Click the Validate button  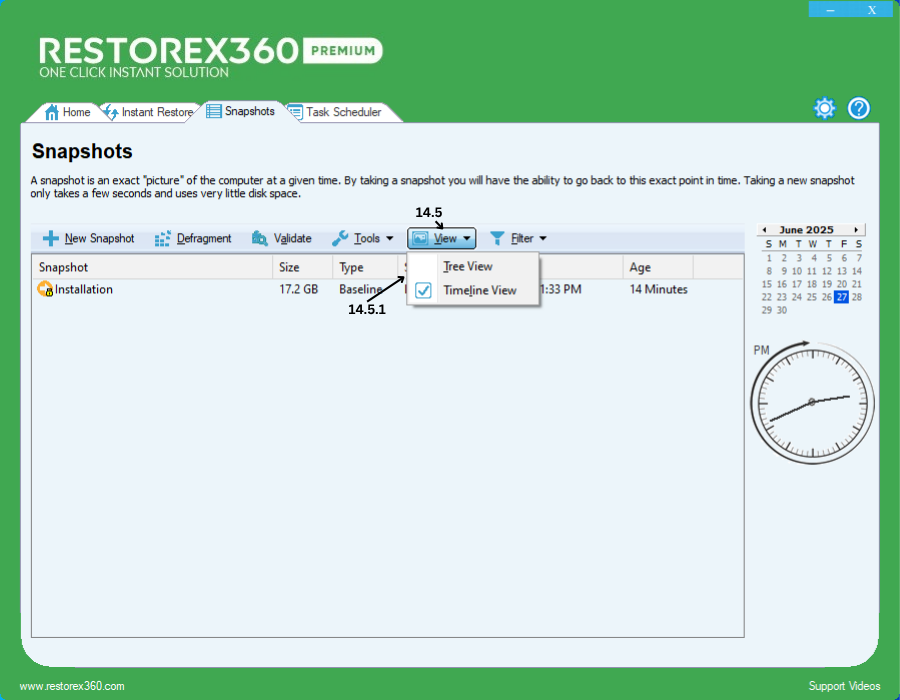(x=282, y=238)
